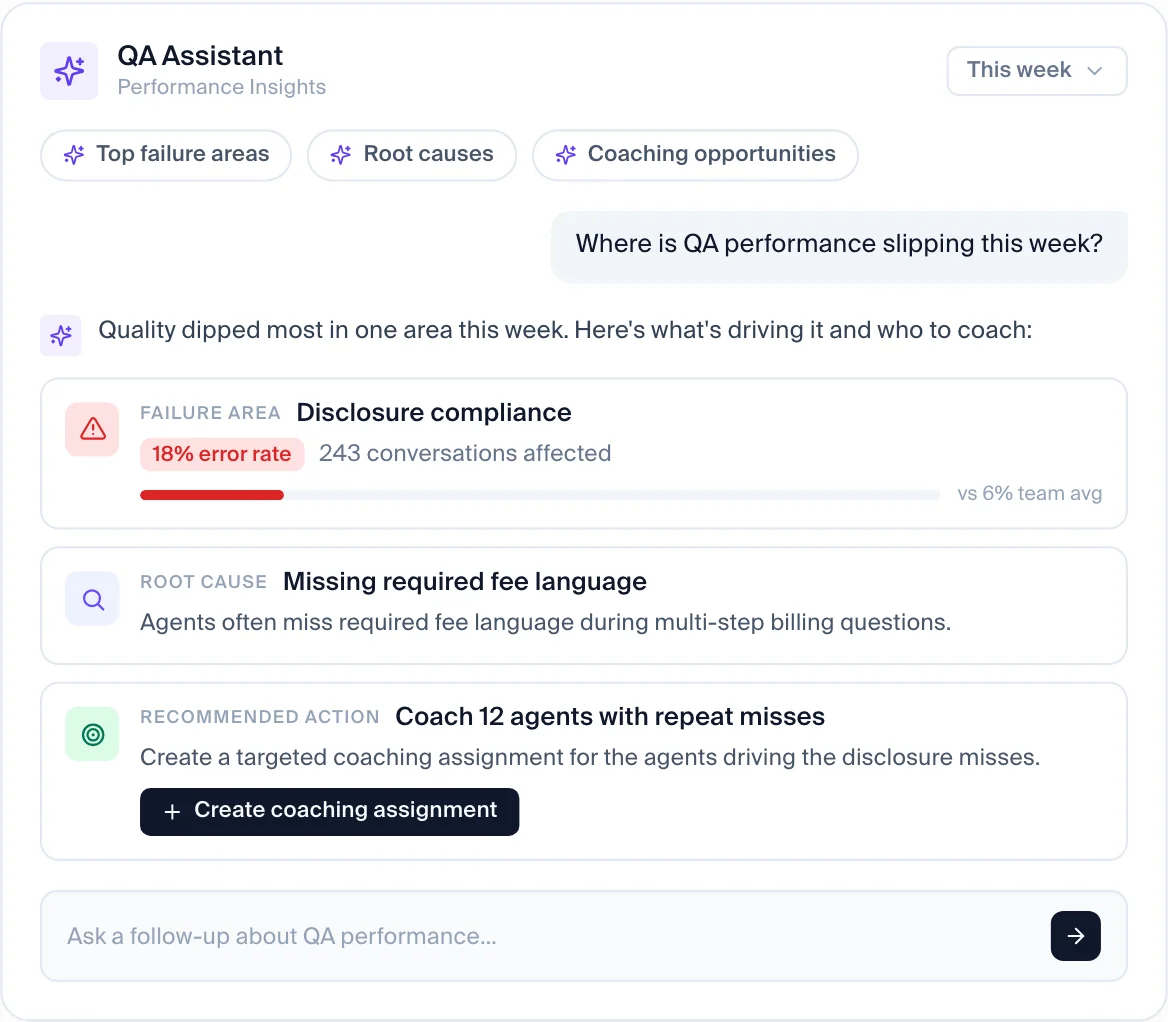Select the Top failure areas suggestion chip
Viewport: 1168px width, 1022px height.
tap(166, 155)
